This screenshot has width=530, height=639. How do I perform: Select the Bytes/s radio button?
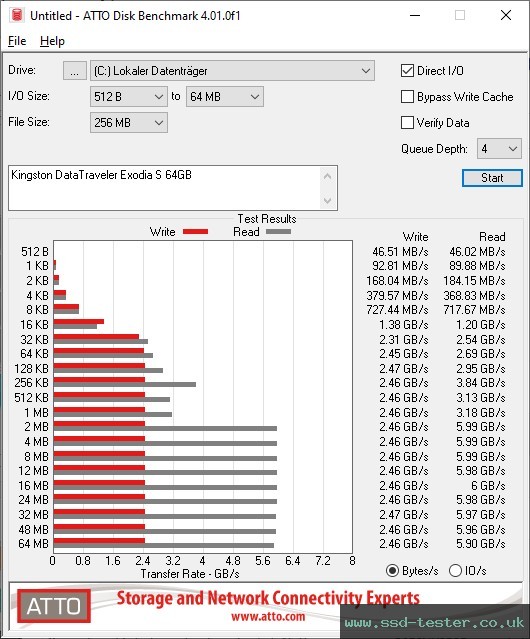point(392,571)
